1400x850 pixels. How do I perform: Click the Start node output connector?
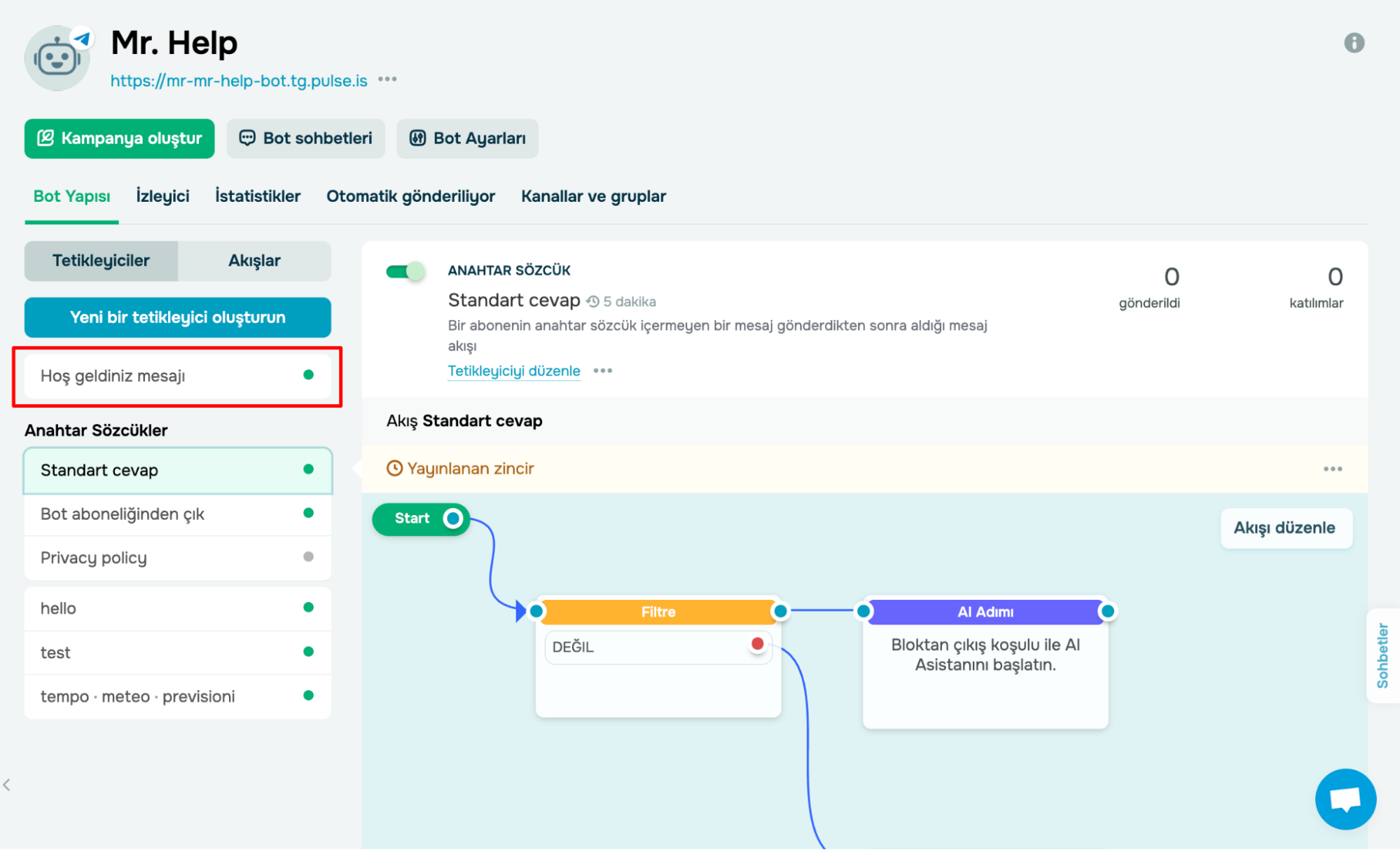(453, 519)
